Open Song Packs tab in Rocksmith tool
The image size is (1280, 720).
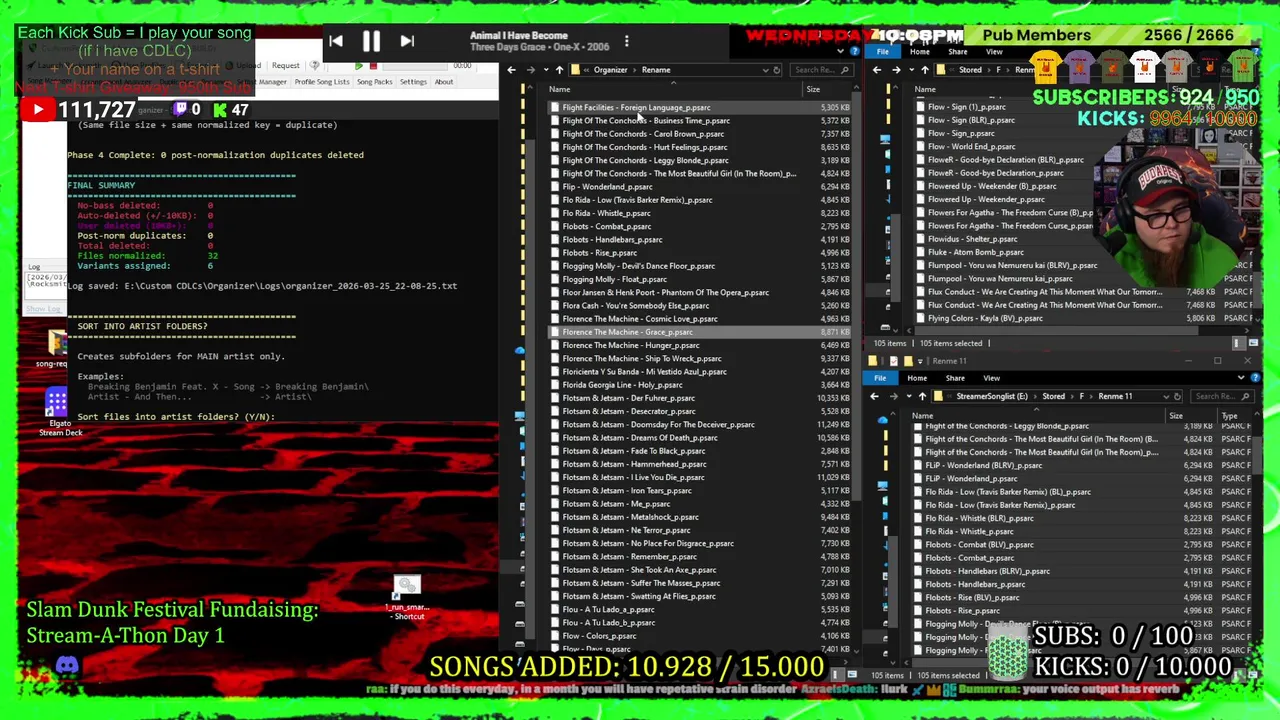(375, 82)
